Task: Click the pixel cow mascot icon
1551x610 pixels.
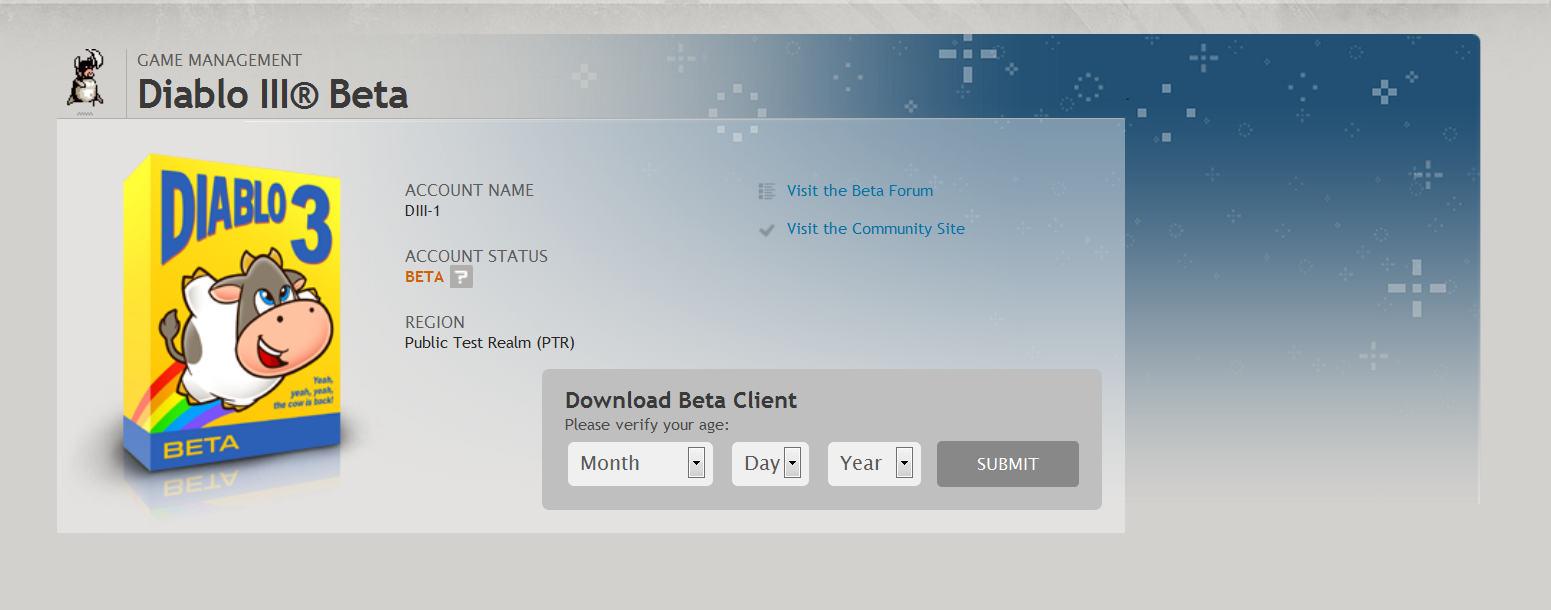Action: 85,78
